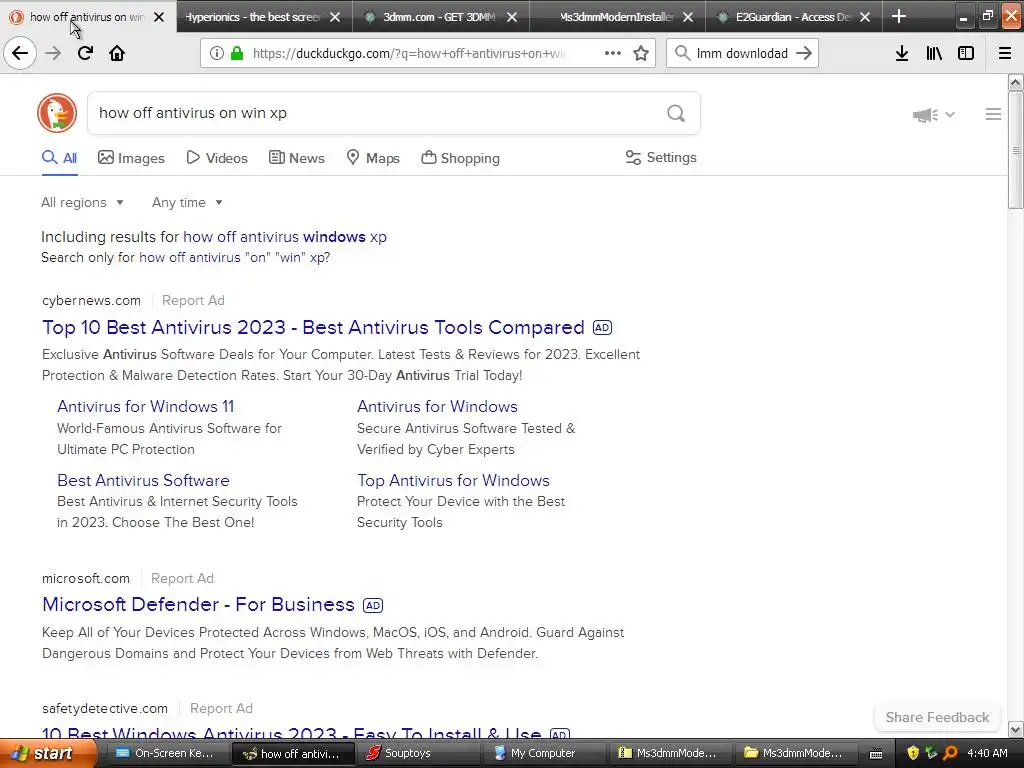This screenshot has width=1024, height=768.
Task: Close the Hyperionics tab
Action: [335, 17]
